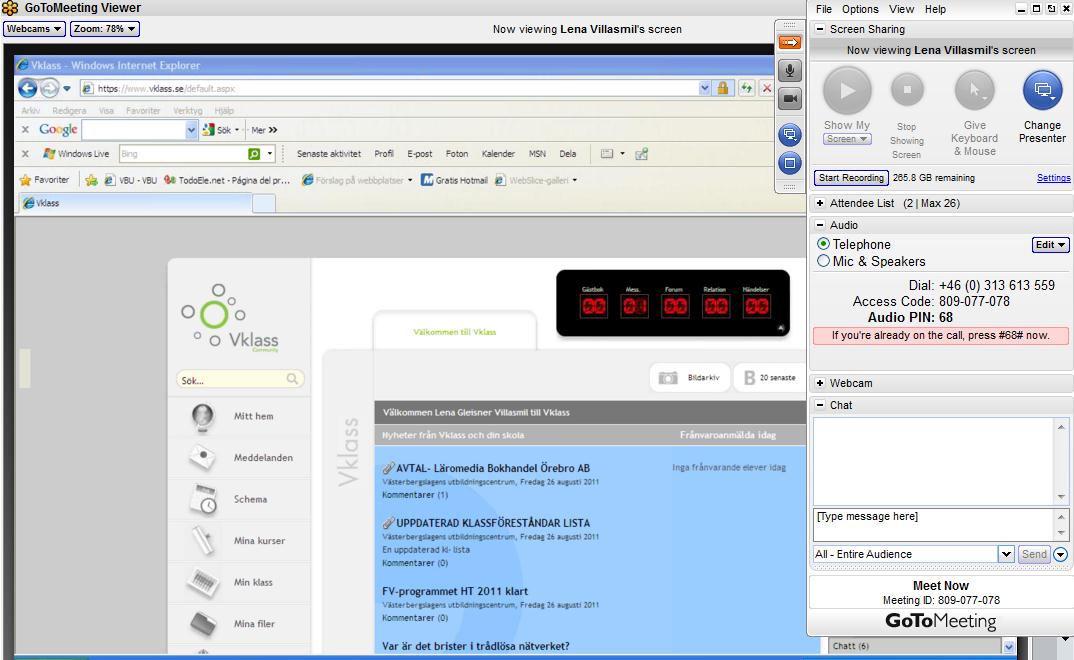Click the Vklass logo
1074x660 pixels.
pyautogui.click(x=230, y=317)
